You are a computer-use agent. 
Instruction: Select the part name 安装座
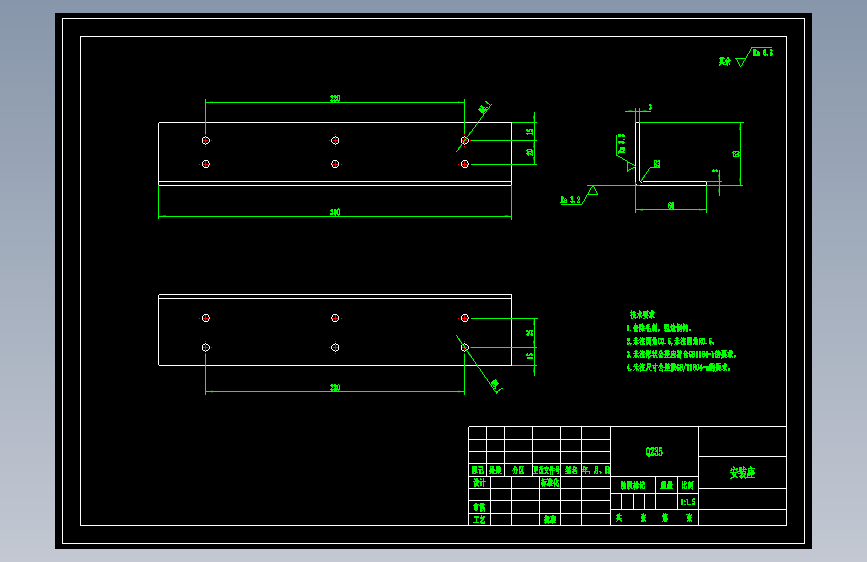[x=742, y=473]
